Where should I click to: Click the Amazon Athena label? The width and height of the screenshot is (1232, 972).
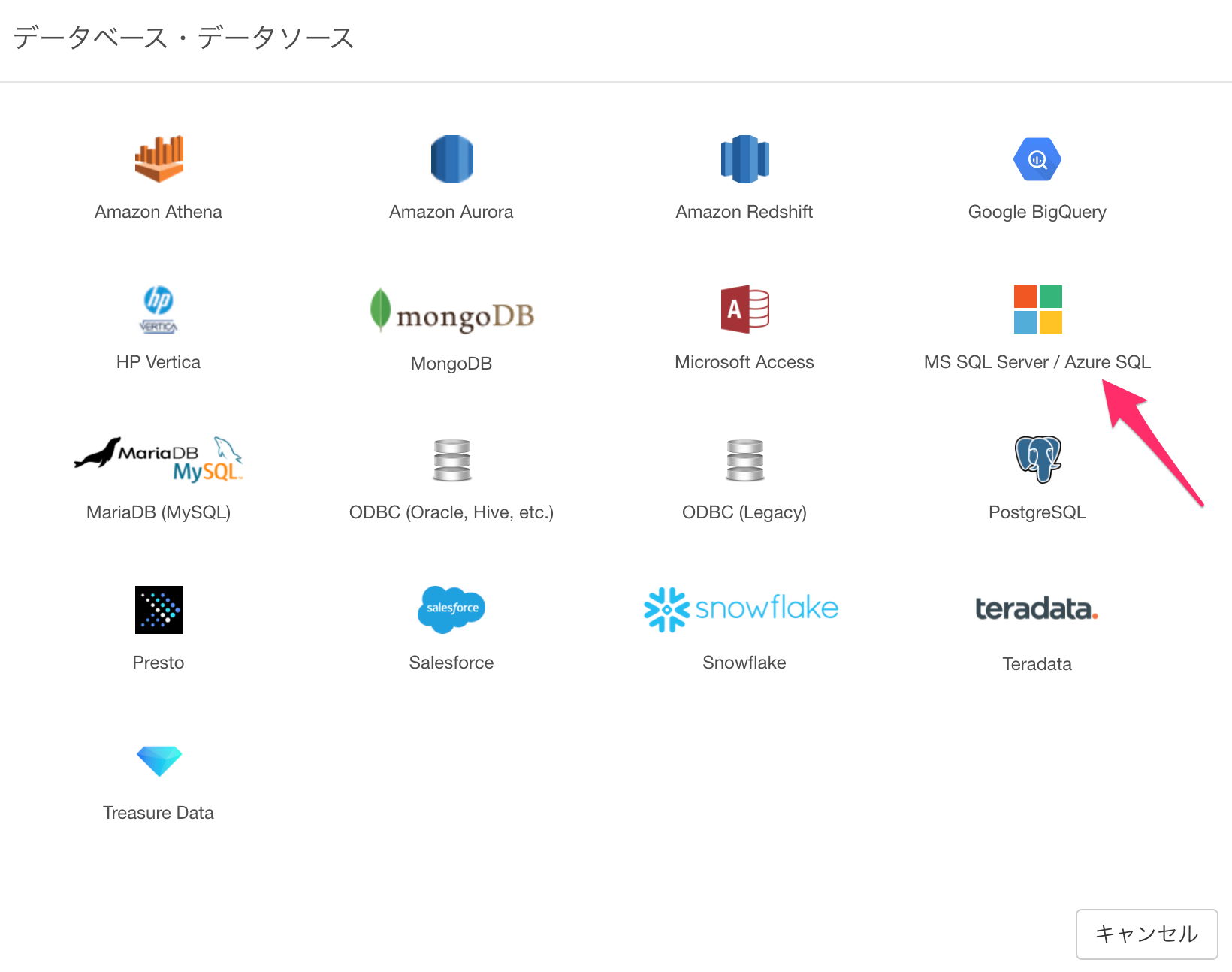(x=159, y=212)
